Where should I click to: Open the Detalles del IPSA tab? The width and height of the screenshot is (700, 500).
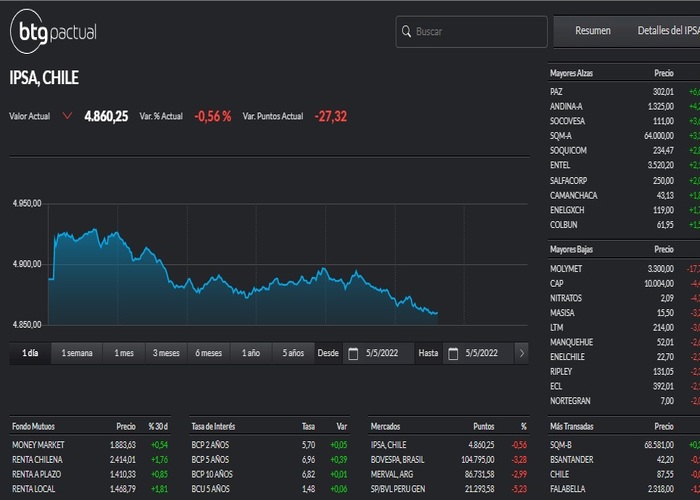pos(668,31)
